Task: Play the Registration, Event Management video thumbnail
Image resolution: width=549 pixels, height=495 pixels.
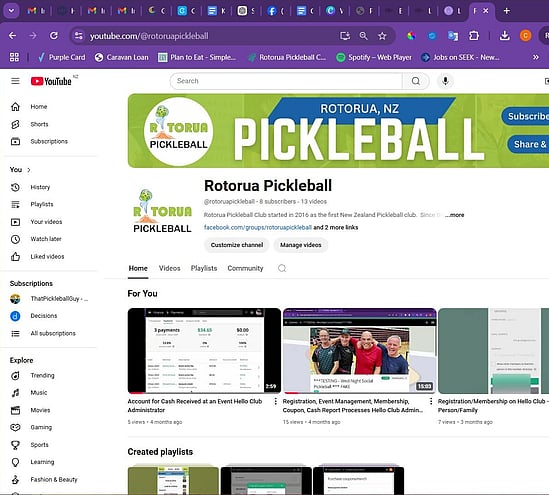Action: tap(360, 351)
